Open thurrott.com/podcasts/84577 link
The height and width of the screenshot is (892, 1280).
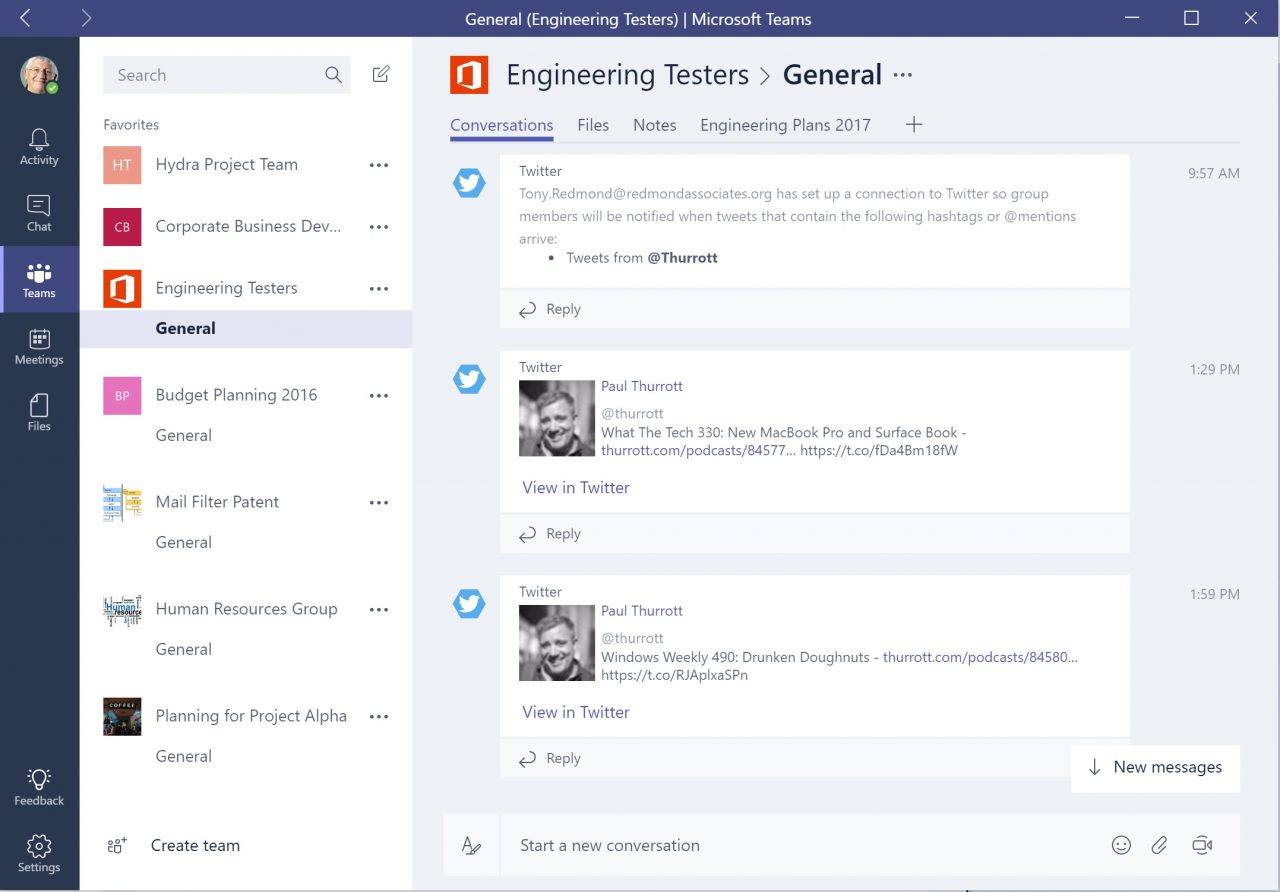click(698, 451)
